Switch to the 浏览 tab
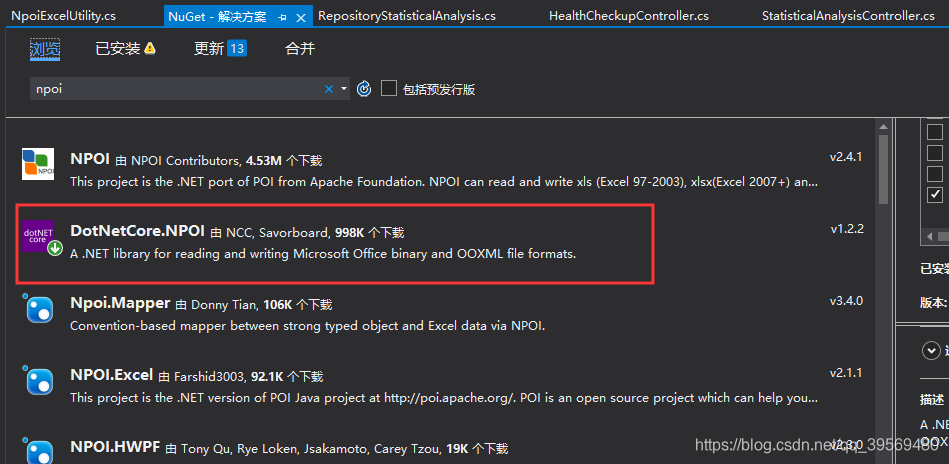The image size is (949, 464). click(x=45, y=48)
